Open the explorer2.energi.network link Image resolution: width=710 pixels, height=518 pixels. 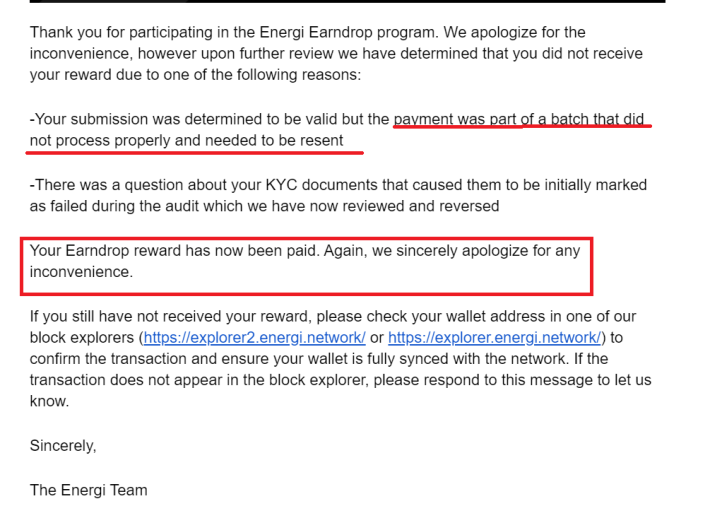(254, 338)
